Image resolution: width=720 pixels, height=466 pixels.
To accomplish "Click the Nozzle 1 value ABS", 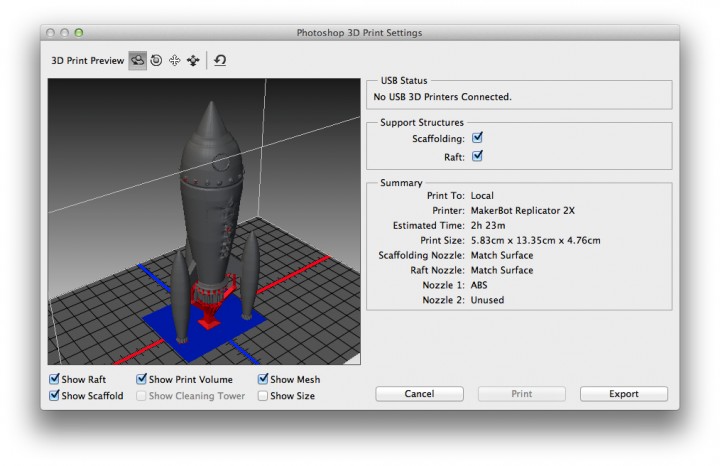I will [x=479, y=285].
